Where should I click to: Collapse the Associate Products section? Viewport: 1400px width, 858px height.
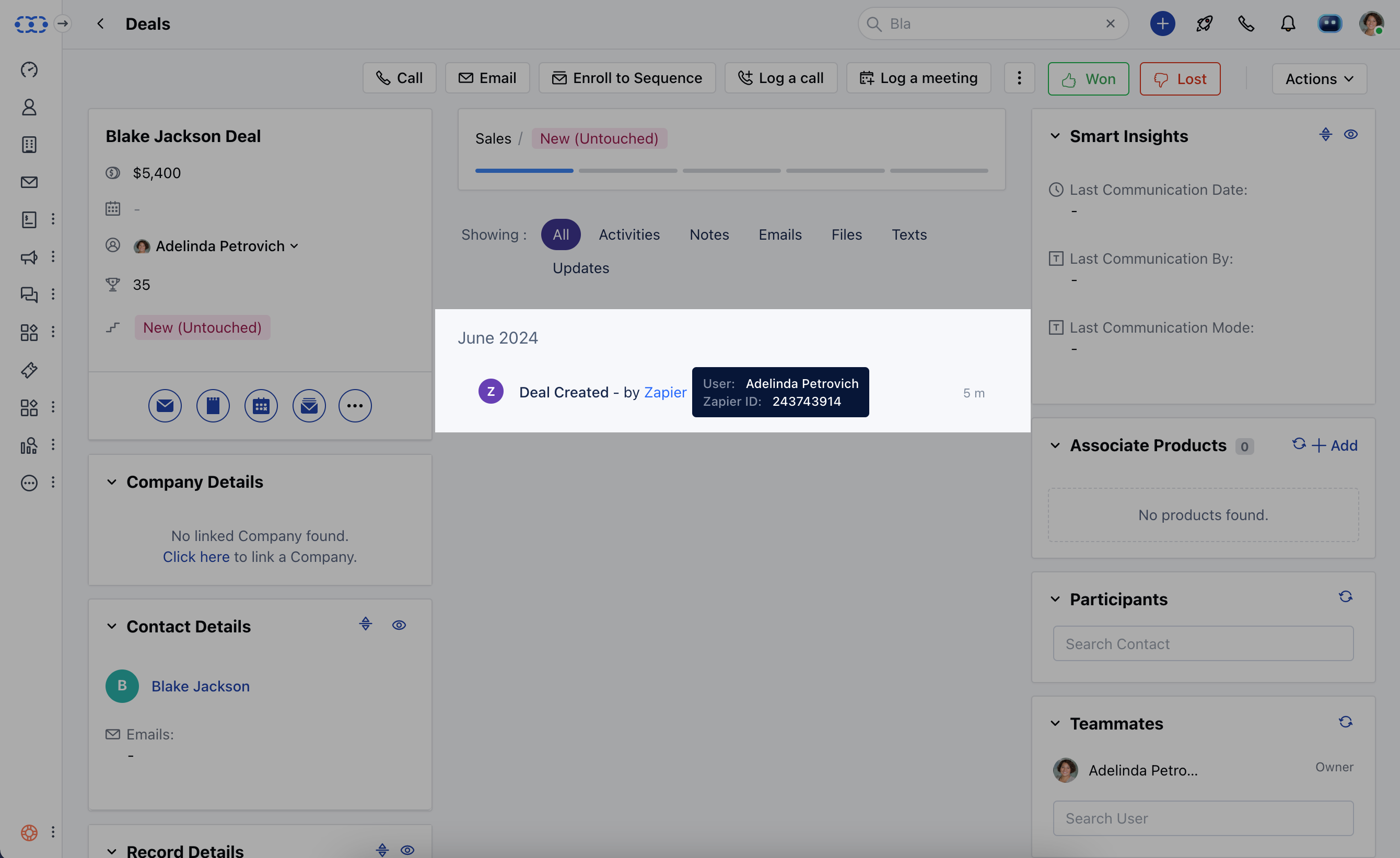pos(1055,445)
